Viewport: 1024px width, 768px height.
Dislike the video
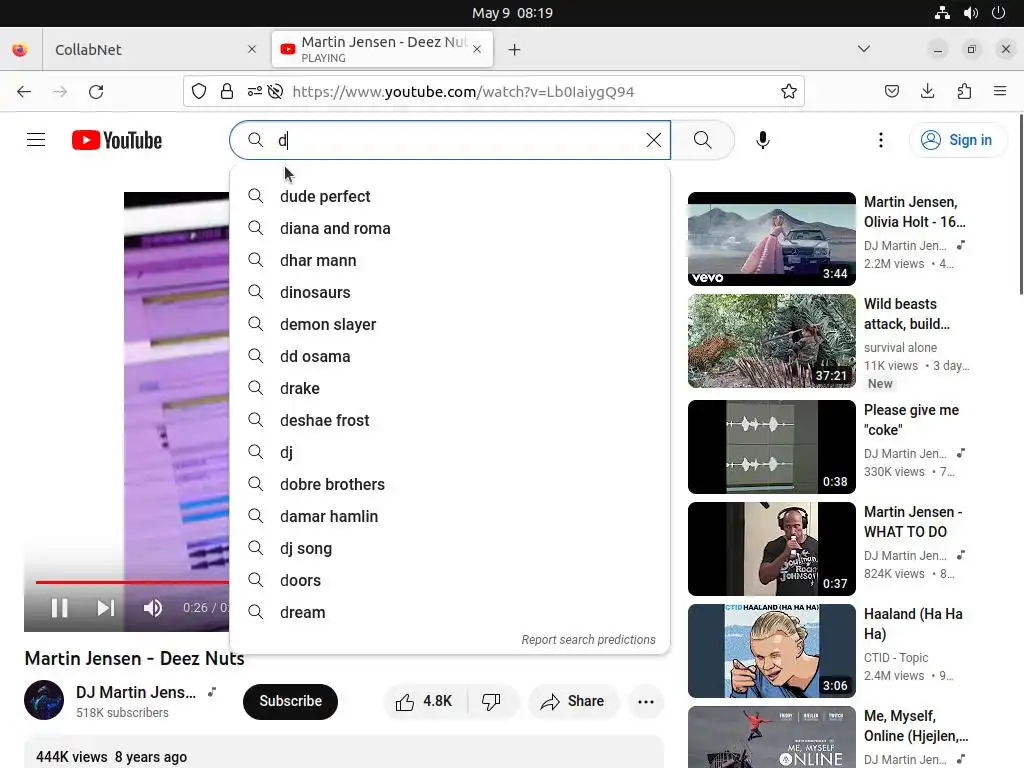click(492, 701)
